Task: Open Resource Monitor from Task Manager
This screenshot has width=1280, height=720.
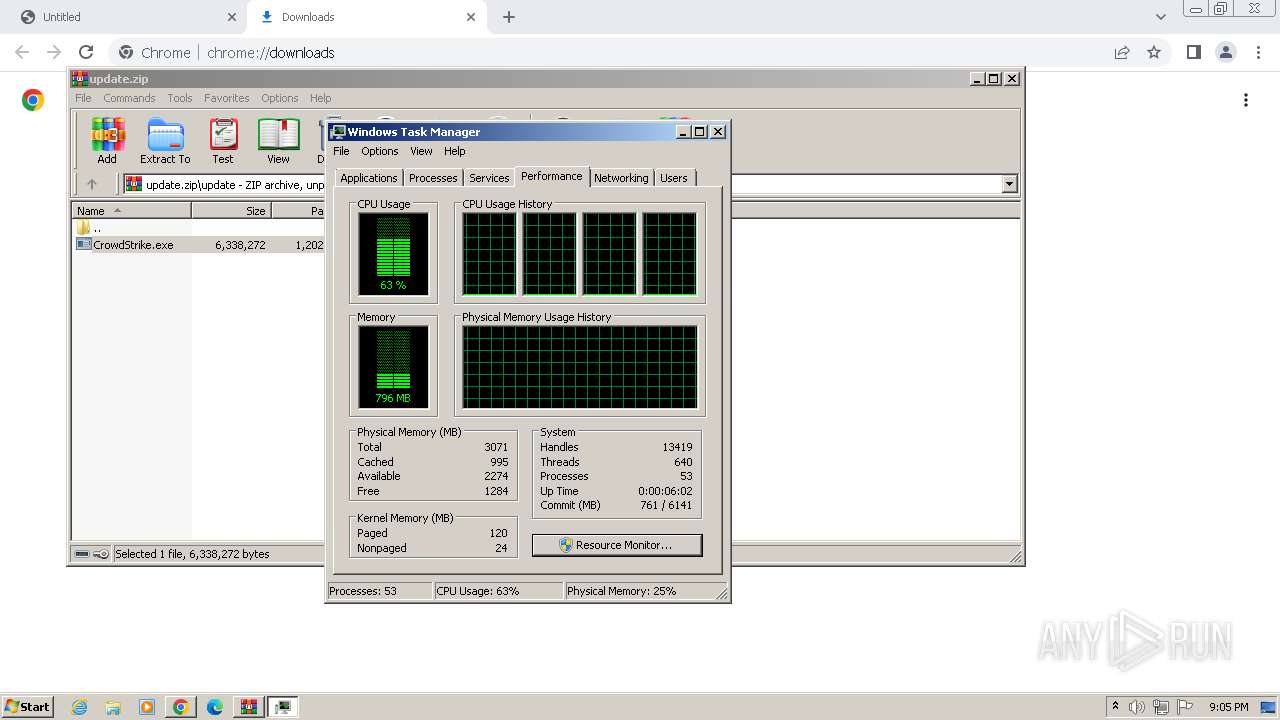Action: tap(617, 545)
